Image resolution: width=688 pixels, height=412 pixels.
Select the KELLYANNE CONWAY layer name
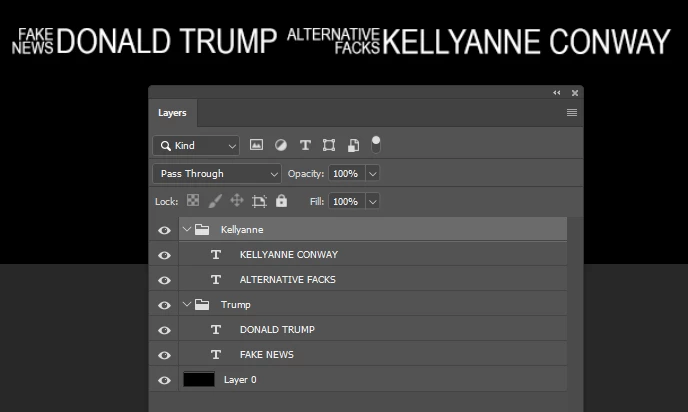pos(289,254)
